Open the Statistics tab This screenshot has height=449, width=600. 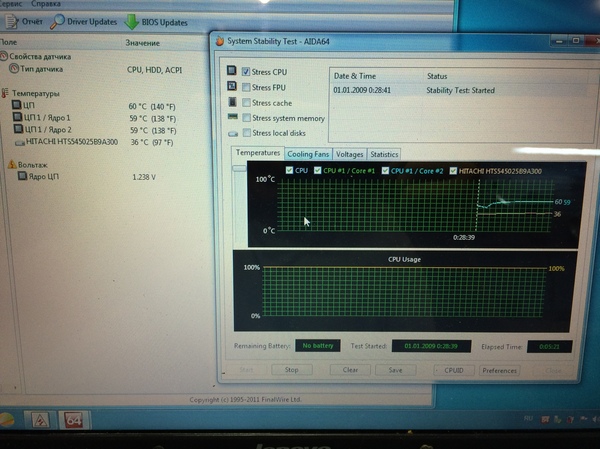pos(383,154)
